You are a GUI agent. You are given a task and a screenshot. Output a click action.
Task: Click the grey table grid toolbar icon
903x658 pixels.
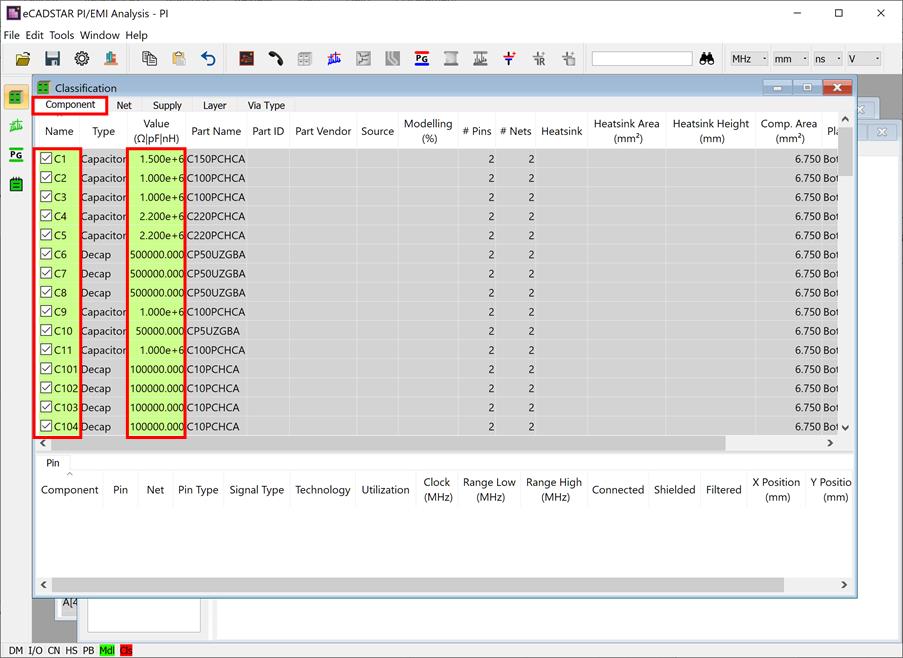(305, 59)
